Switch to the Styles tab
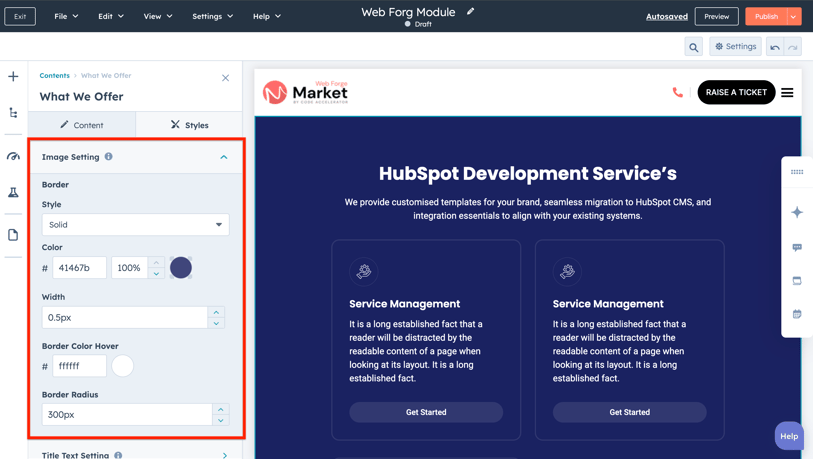The width and height of the screenshot is (813, 459). click(189, 125)
